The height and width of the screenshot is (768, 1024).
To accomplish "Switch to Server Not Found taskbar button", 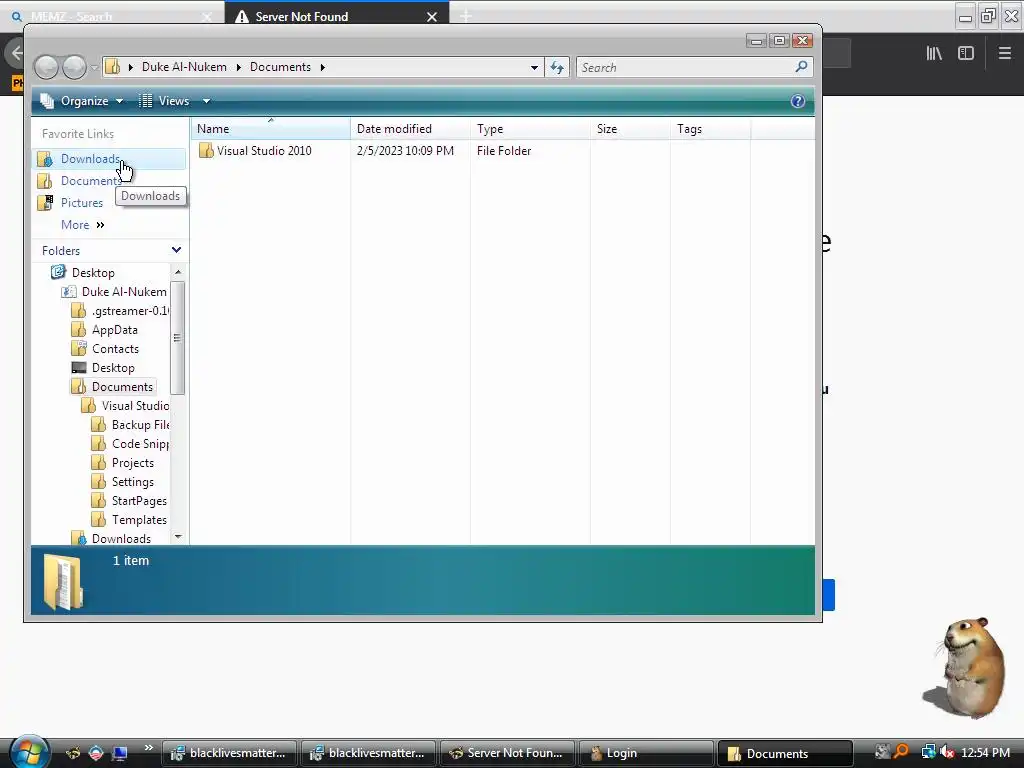I will click(508, 753).
